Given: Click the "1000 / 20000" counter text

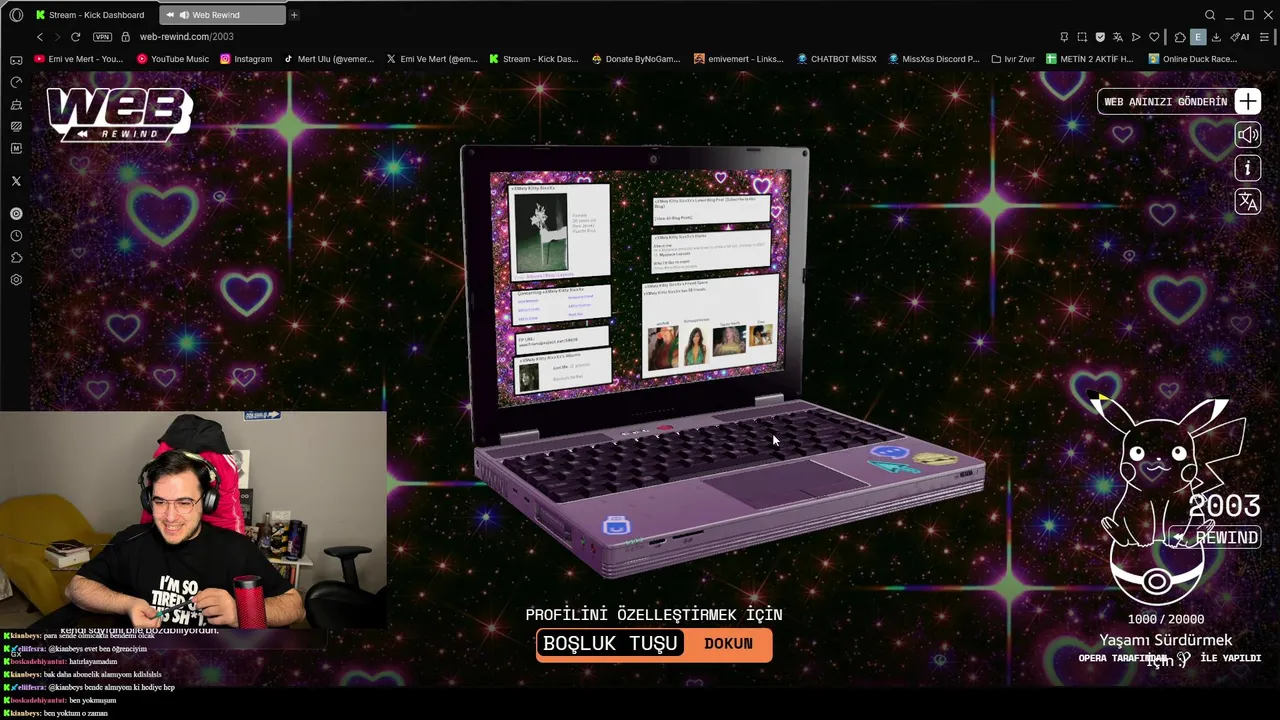Looking at the screenshot, I should tap(1166, 619).
